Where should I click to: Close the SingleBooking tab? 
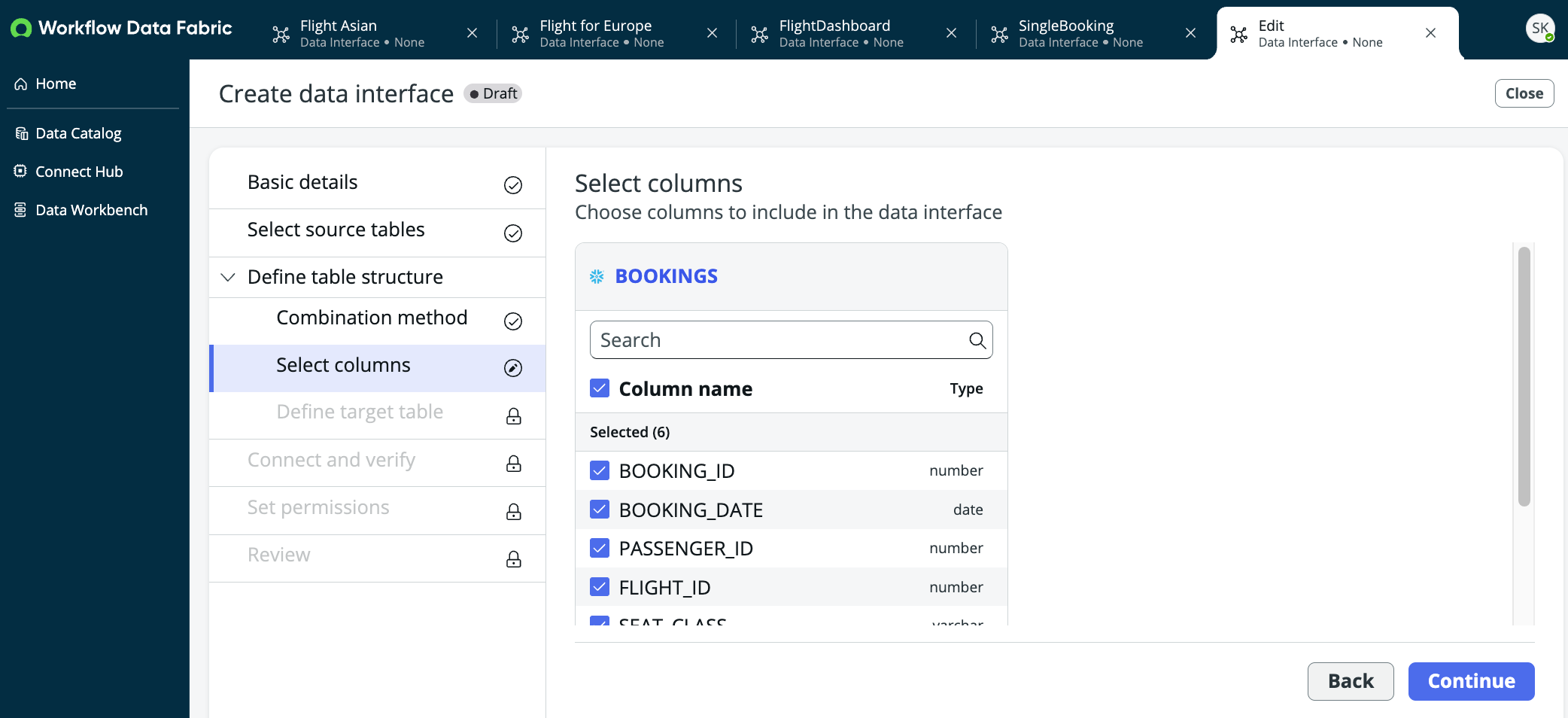click(x=1190, y=33)
